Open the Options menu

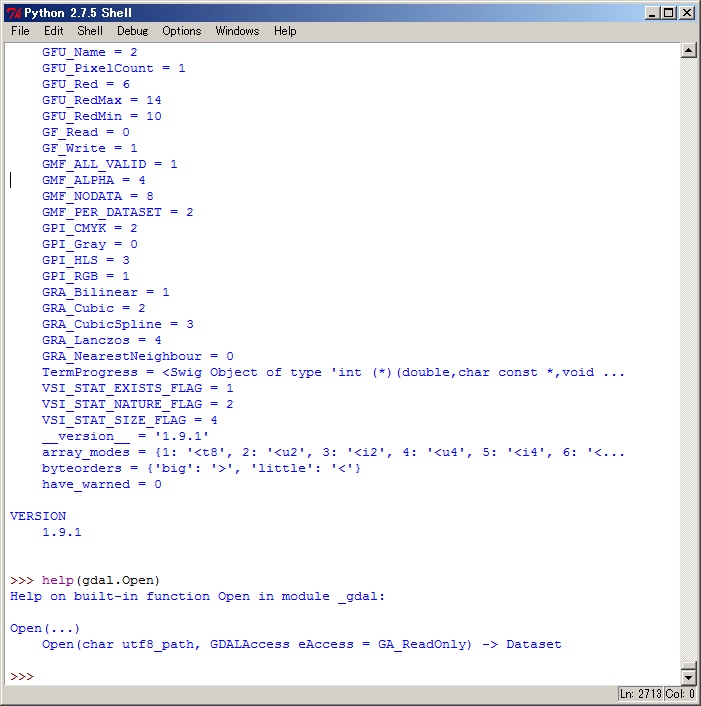pyautogui.click(x=182, y=31)
